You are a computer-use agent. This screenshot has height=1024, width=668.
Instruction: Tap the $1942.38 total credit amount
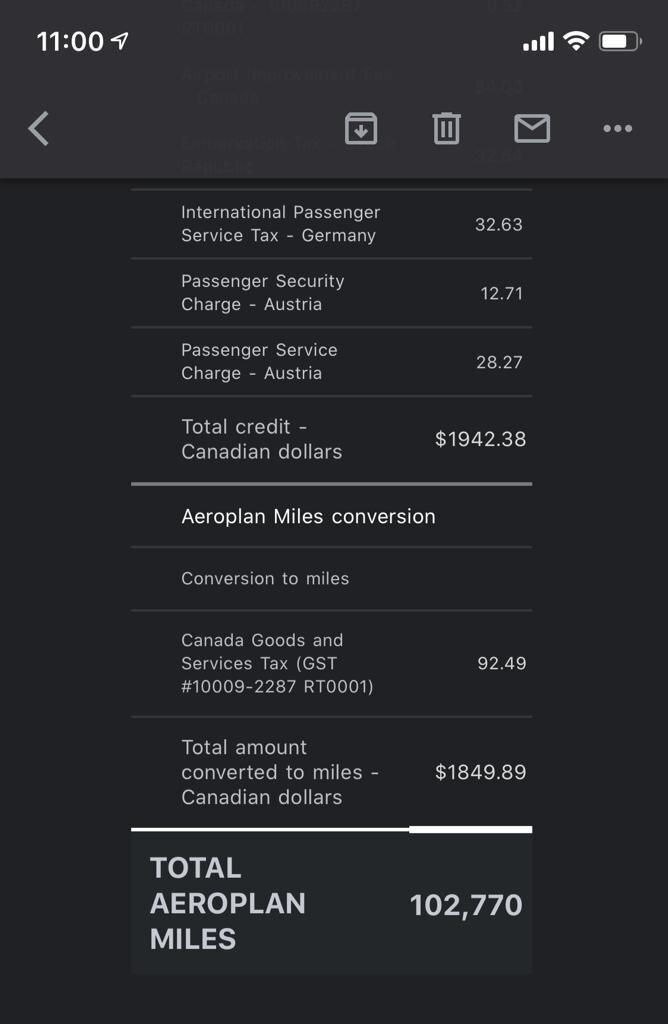point(480,439)
